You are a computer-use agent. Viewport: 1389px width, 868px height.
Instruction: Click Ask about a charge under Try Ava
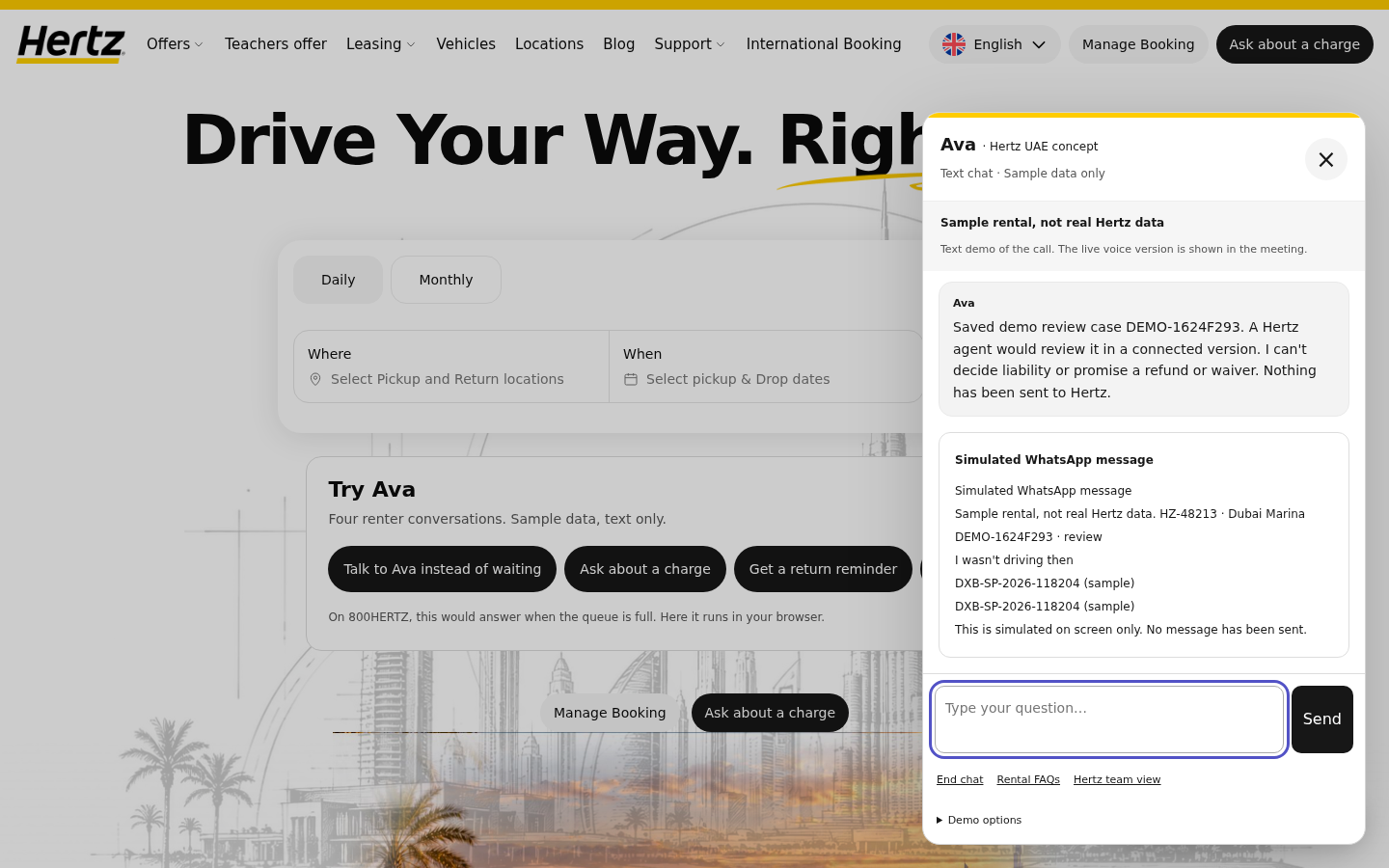pos(645,569)
